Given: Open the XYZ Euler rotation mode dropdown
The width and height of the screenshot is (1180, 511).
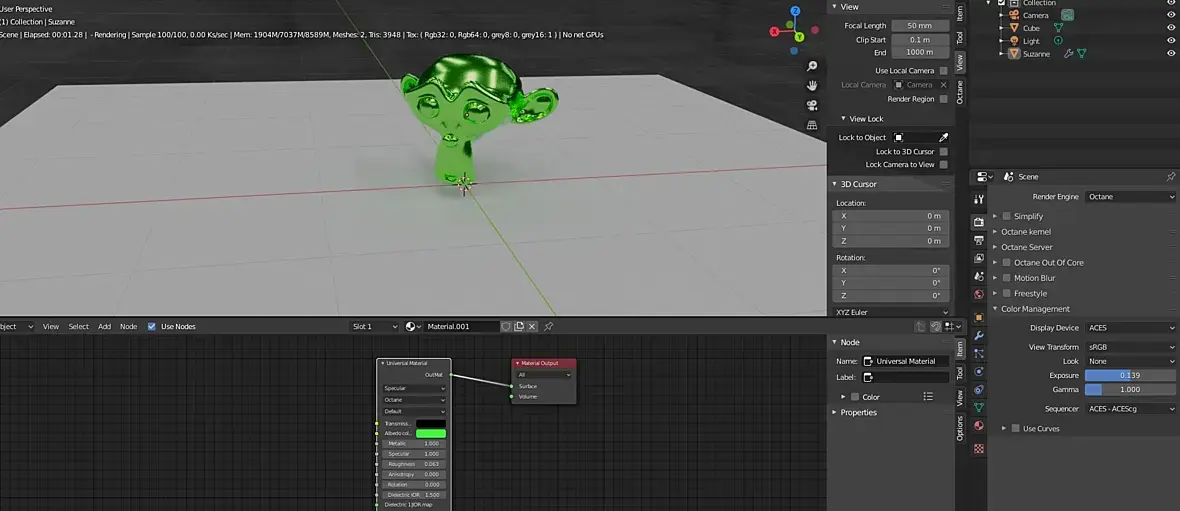Looking at the screenshot, I should pyautogui.click(x=891, y=312).
